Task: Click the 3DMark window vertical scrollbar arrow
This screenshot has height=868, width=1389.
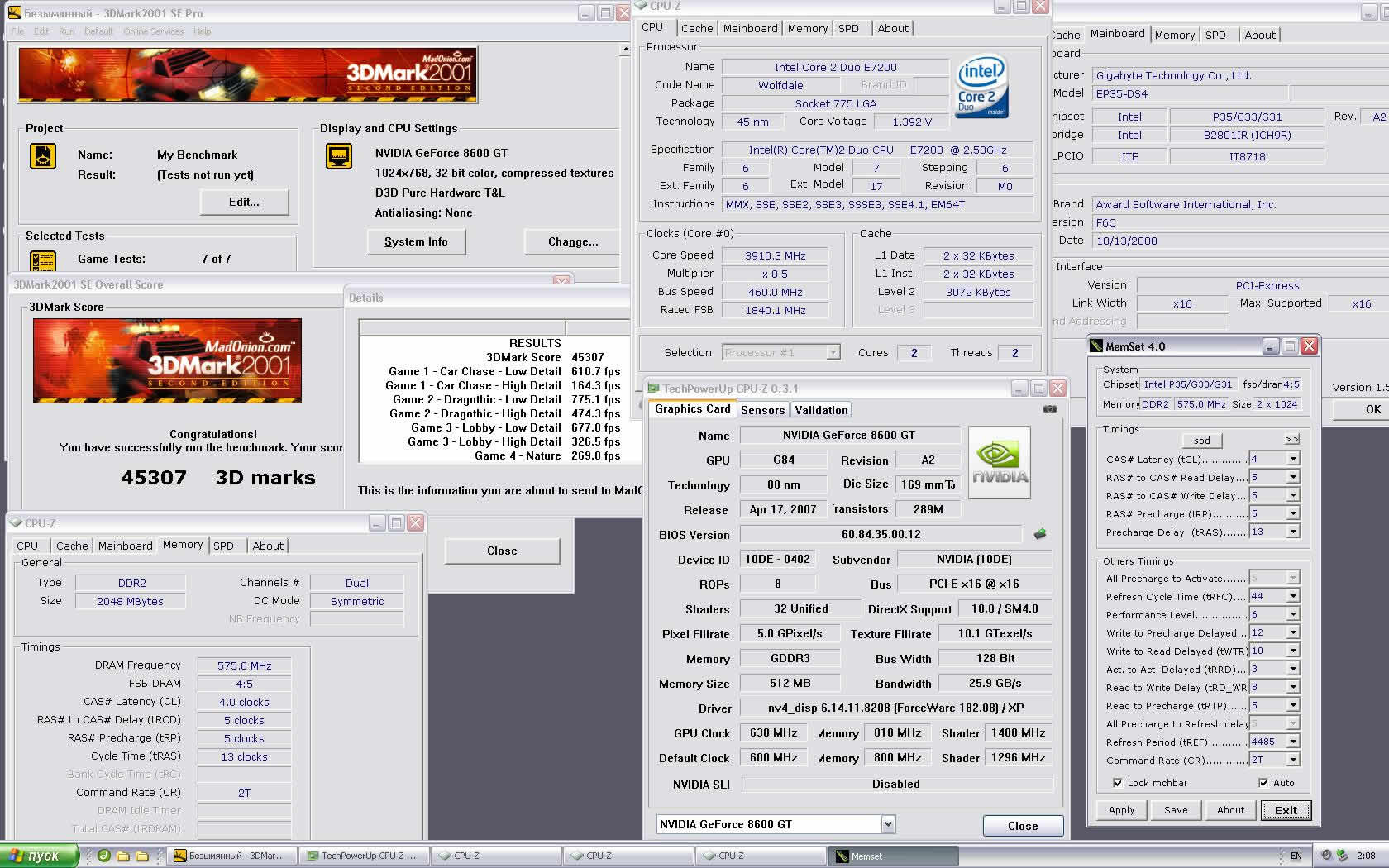Action: click(625, 50)
